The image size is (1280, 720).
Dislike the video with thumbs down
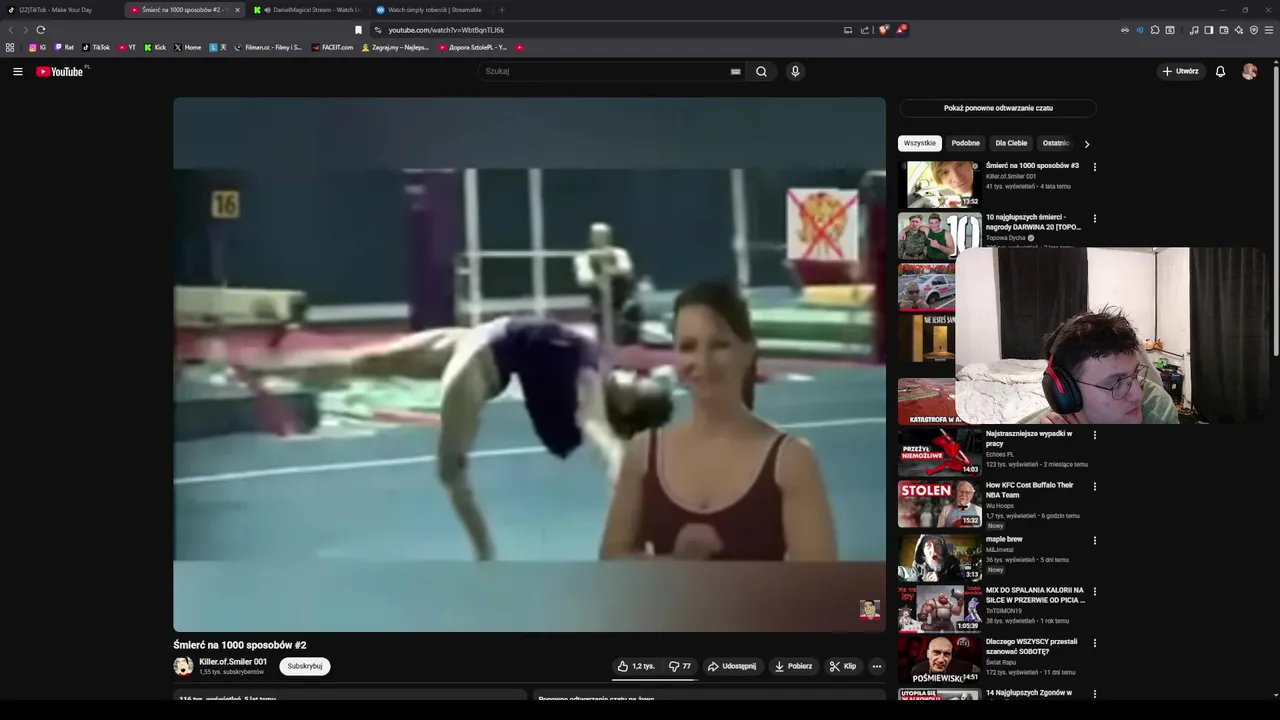[680, 666]
